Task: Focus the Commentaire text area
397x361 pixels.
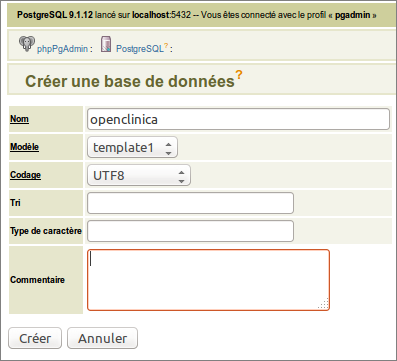Action: click(208, 280)
